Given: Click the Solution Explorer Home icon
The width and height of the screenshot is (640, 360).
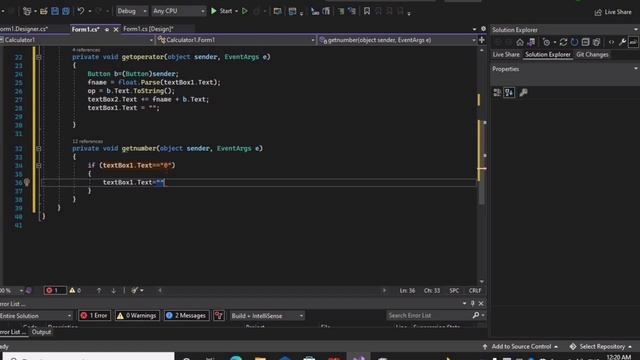Looking at the screenshot, I should [520, 42].
